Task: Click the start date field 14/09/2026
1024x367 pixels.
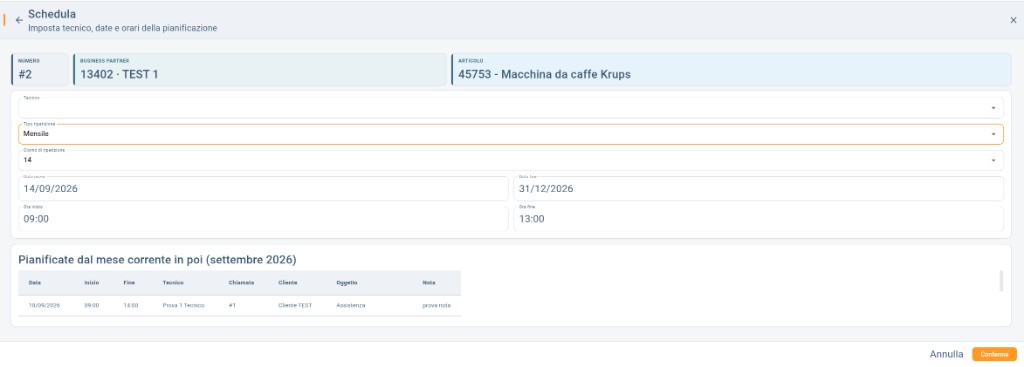Action: click(263, 189)
